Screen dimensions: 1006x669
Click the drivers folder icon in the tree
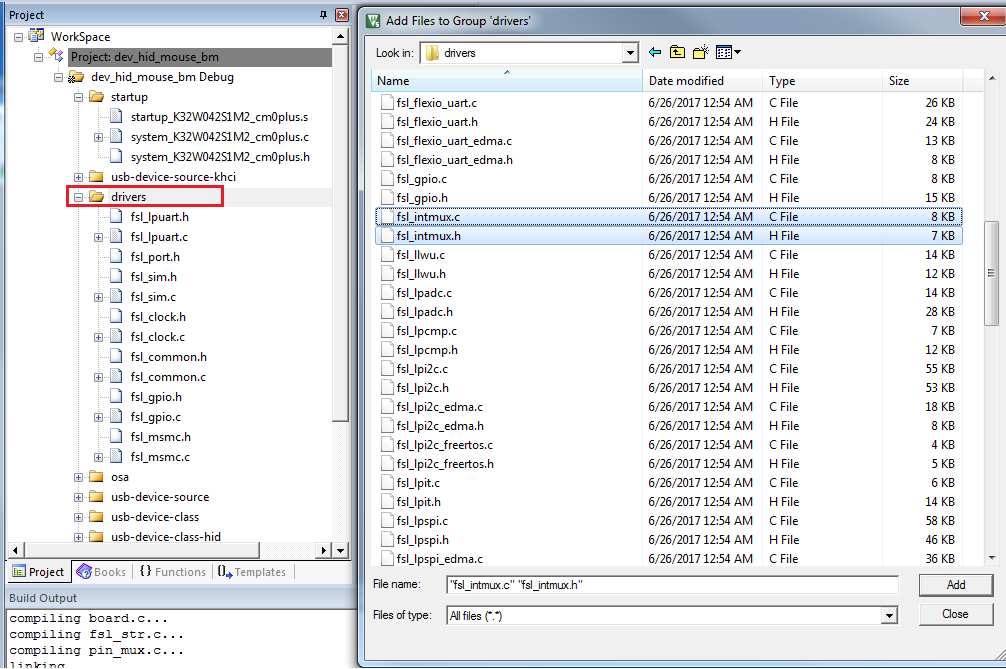coord(97,197)
